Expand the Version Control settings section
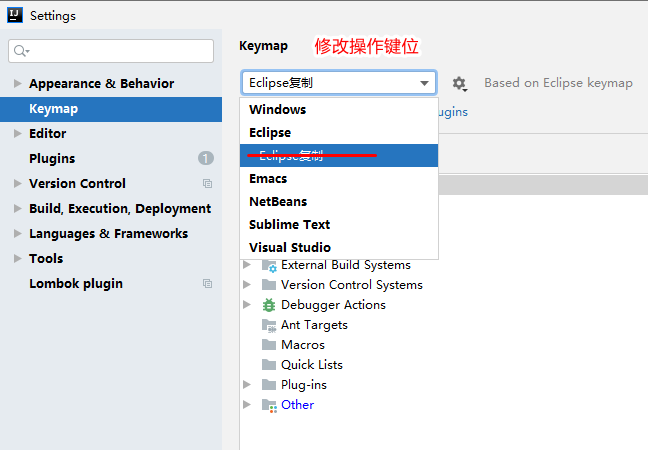 [x=17, y=183]
